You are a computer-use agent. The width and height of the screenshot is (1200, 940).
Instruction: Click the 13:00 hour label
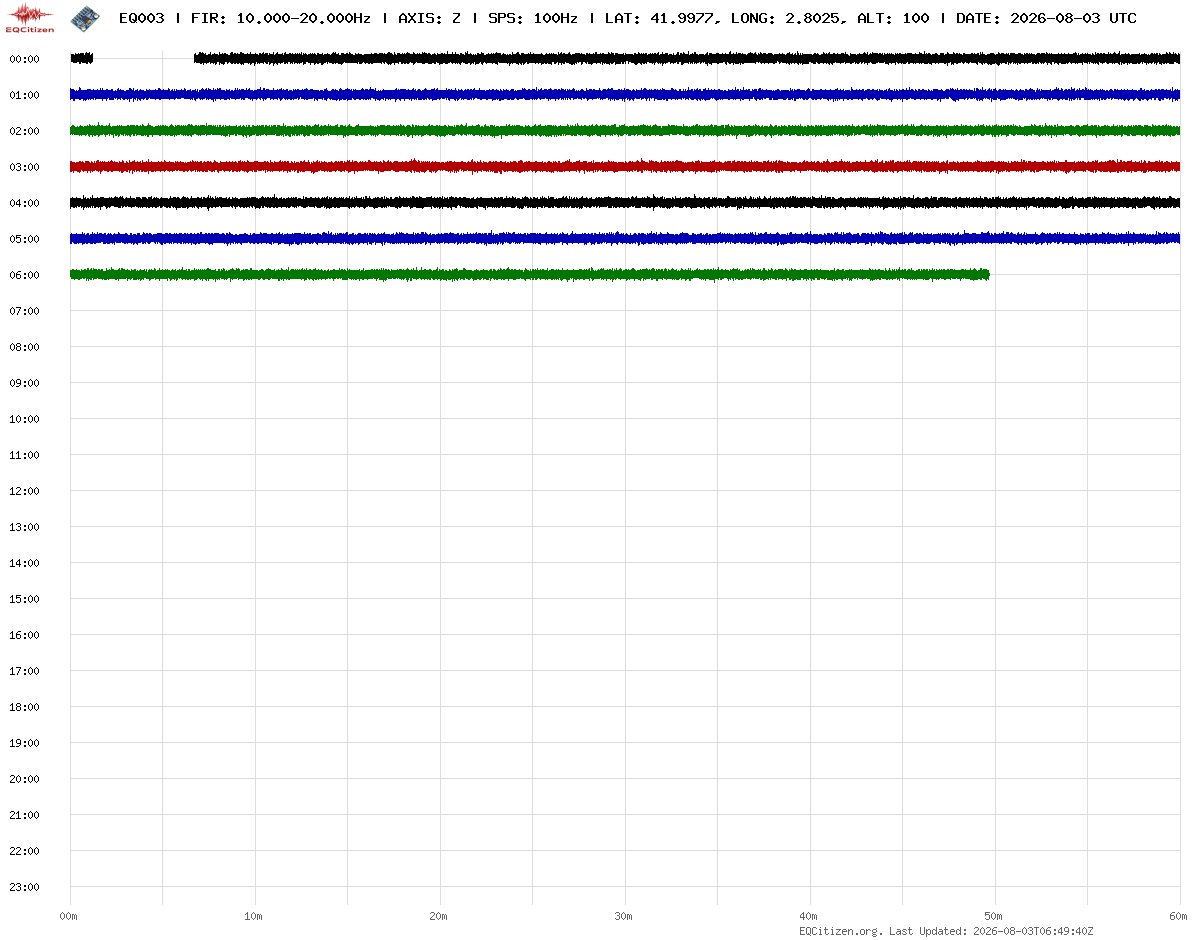(x=24, y=527)
